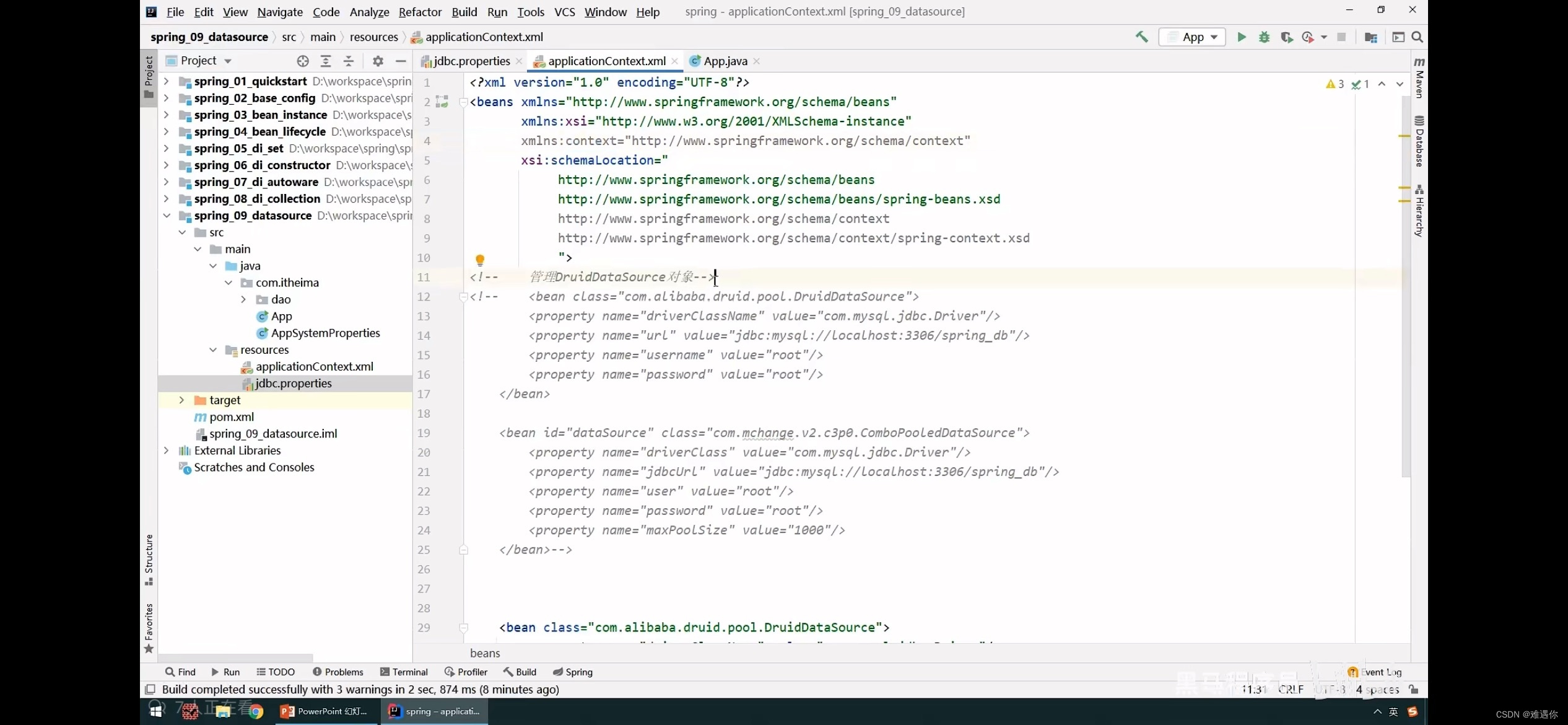1568x725 pixels.
Task: Hide the Project tool window
Action: (401, 61)
